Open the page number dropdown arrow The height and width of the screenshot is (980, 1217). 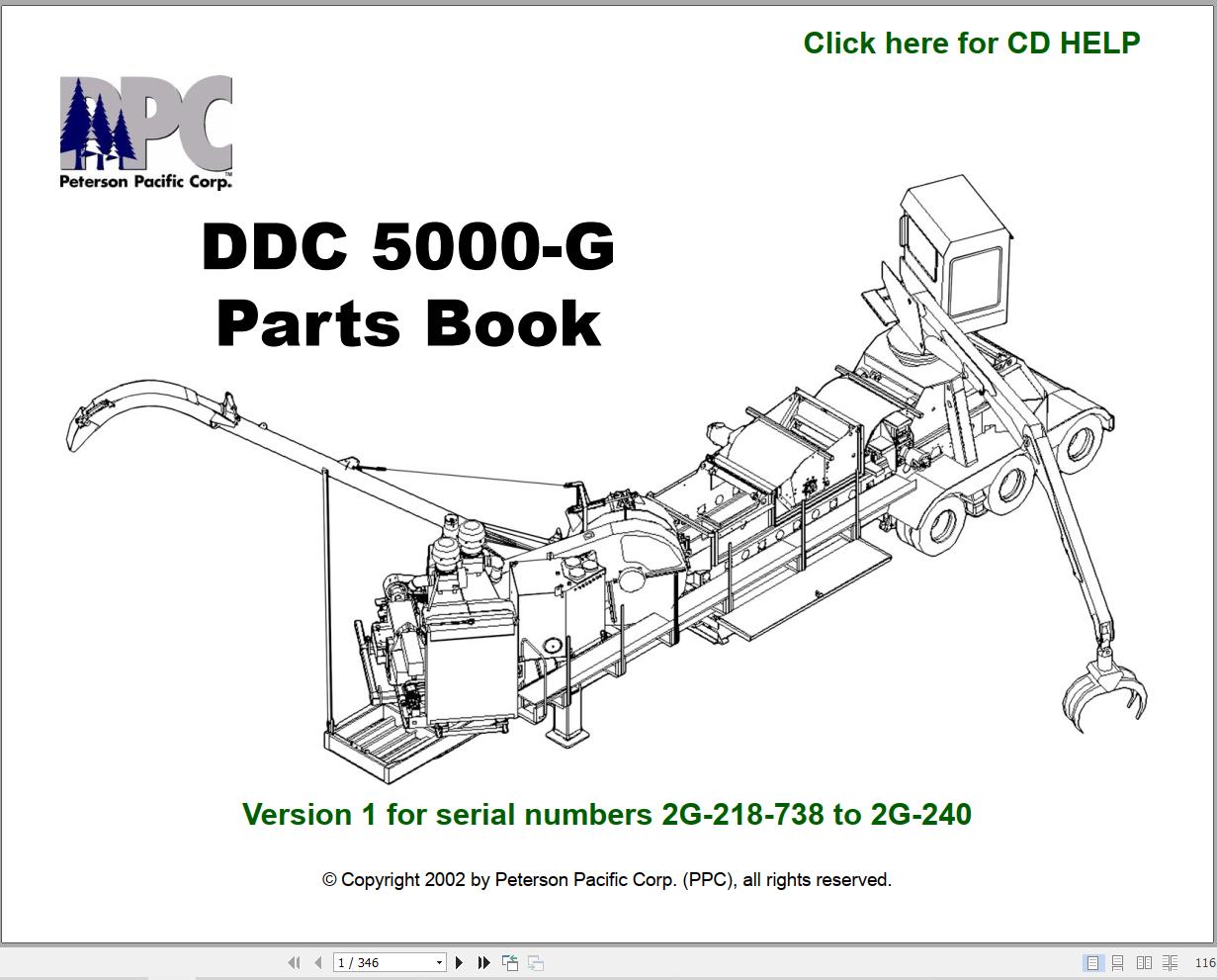click(440, 962)
